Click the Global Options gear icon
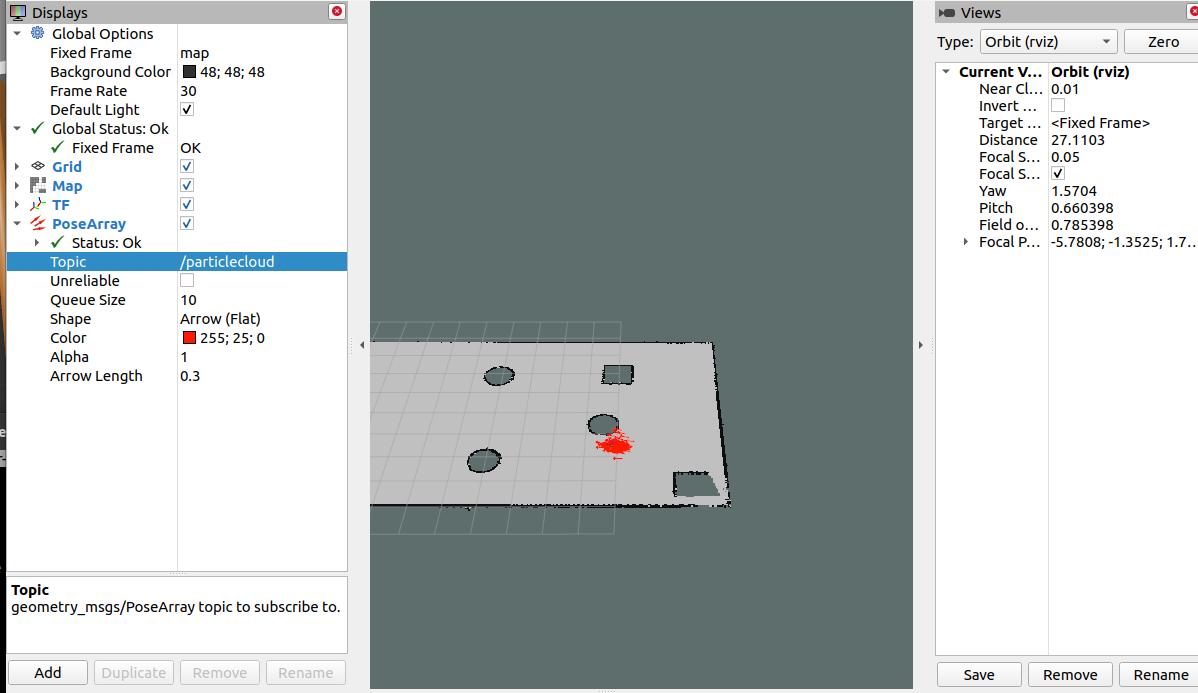Viewport: 1198px width, 693px height. tap(37, 33)
